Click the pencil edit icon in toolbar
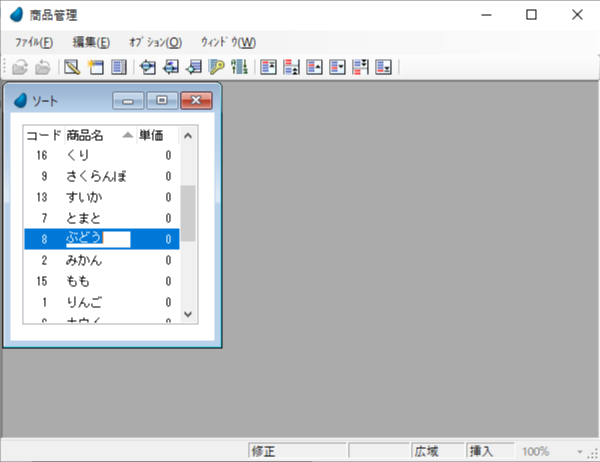The width and height of the screenshot is (600, 462). (71, 68)
